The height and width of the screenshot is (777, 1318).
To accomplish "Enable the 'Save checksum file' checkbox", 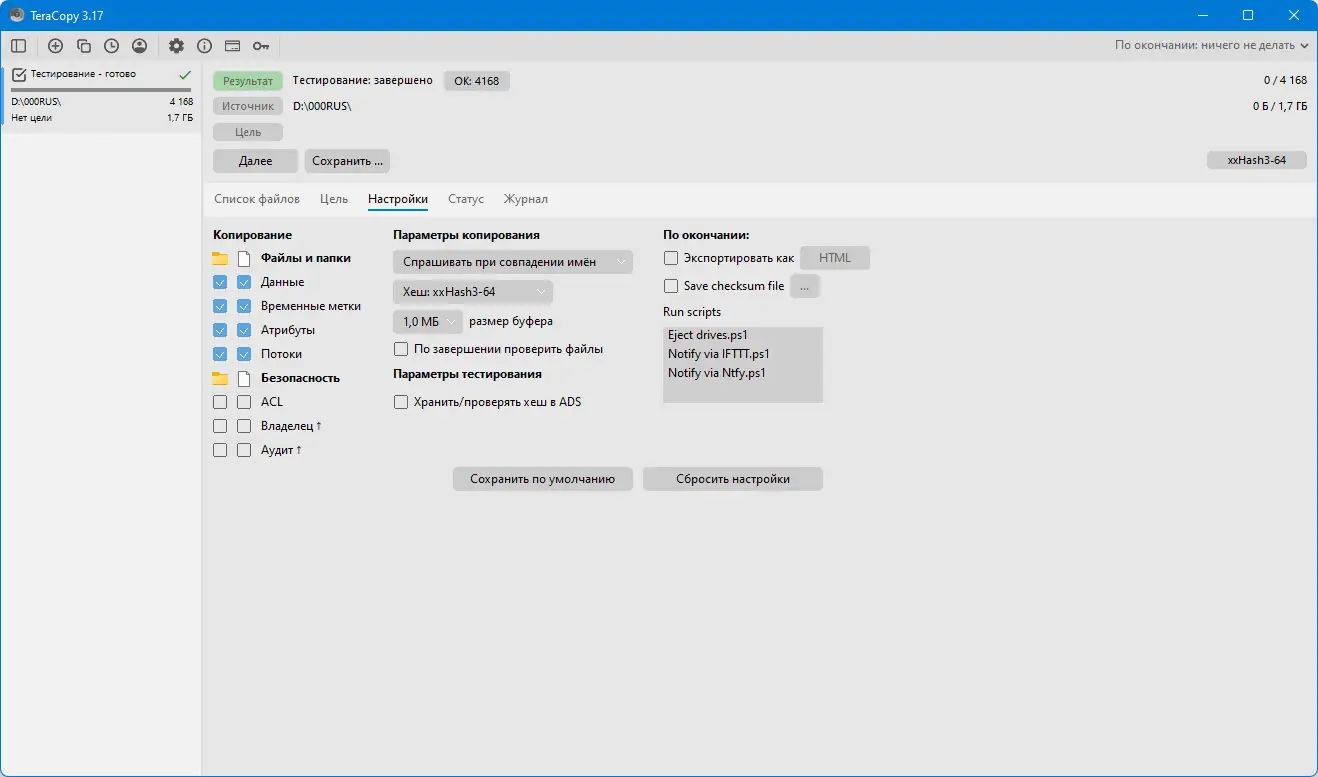I will (x=671, y=286).
